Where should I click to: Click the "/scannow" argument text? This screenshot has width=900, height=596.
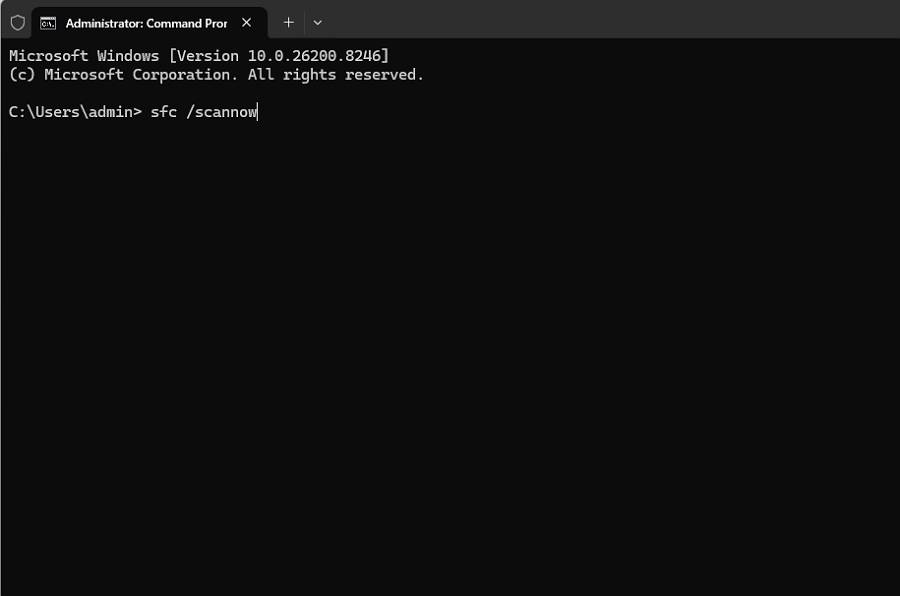click(x=221, y=112)
